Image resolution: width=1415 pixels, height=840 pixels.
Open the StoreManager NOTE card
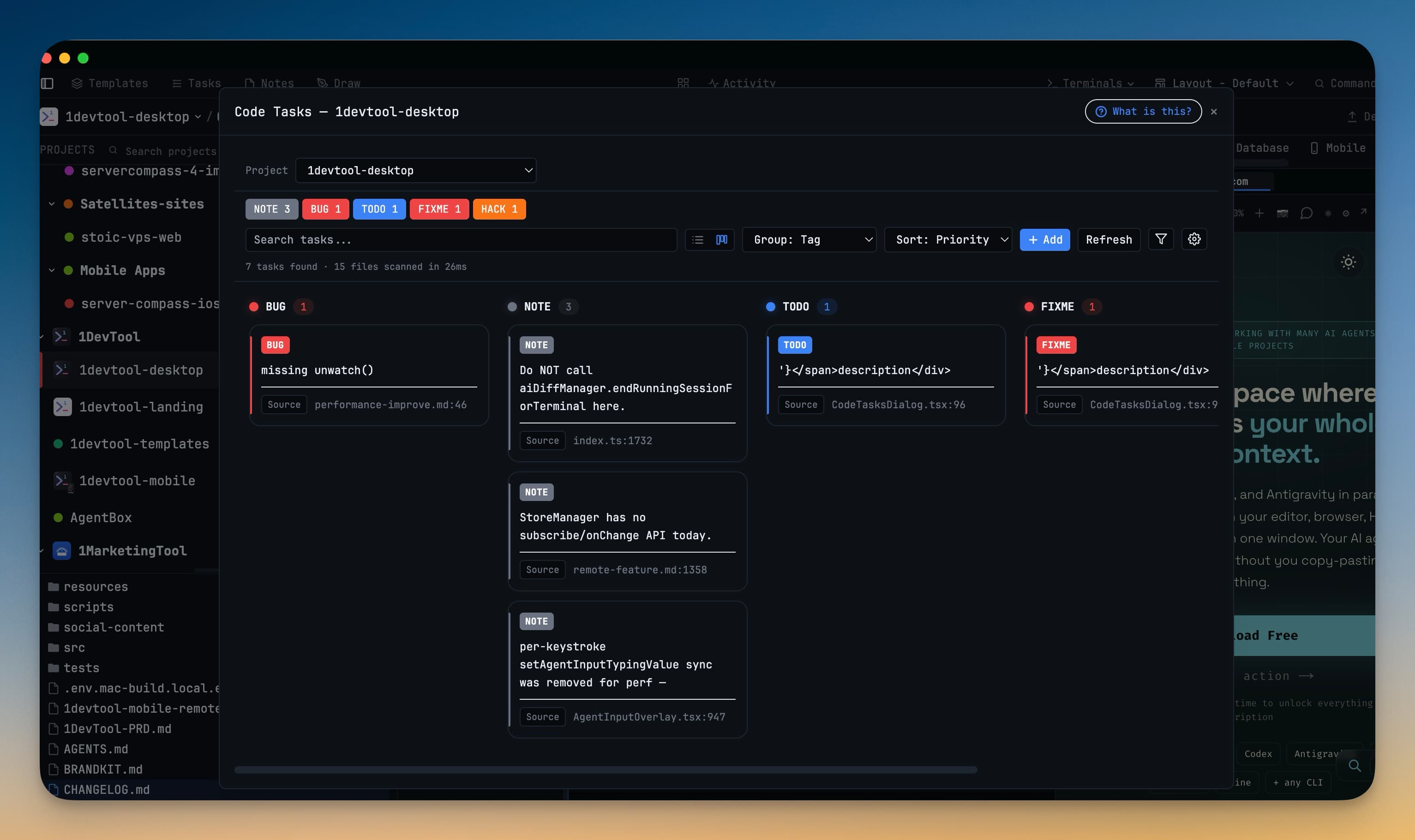[x=627, y=531]
